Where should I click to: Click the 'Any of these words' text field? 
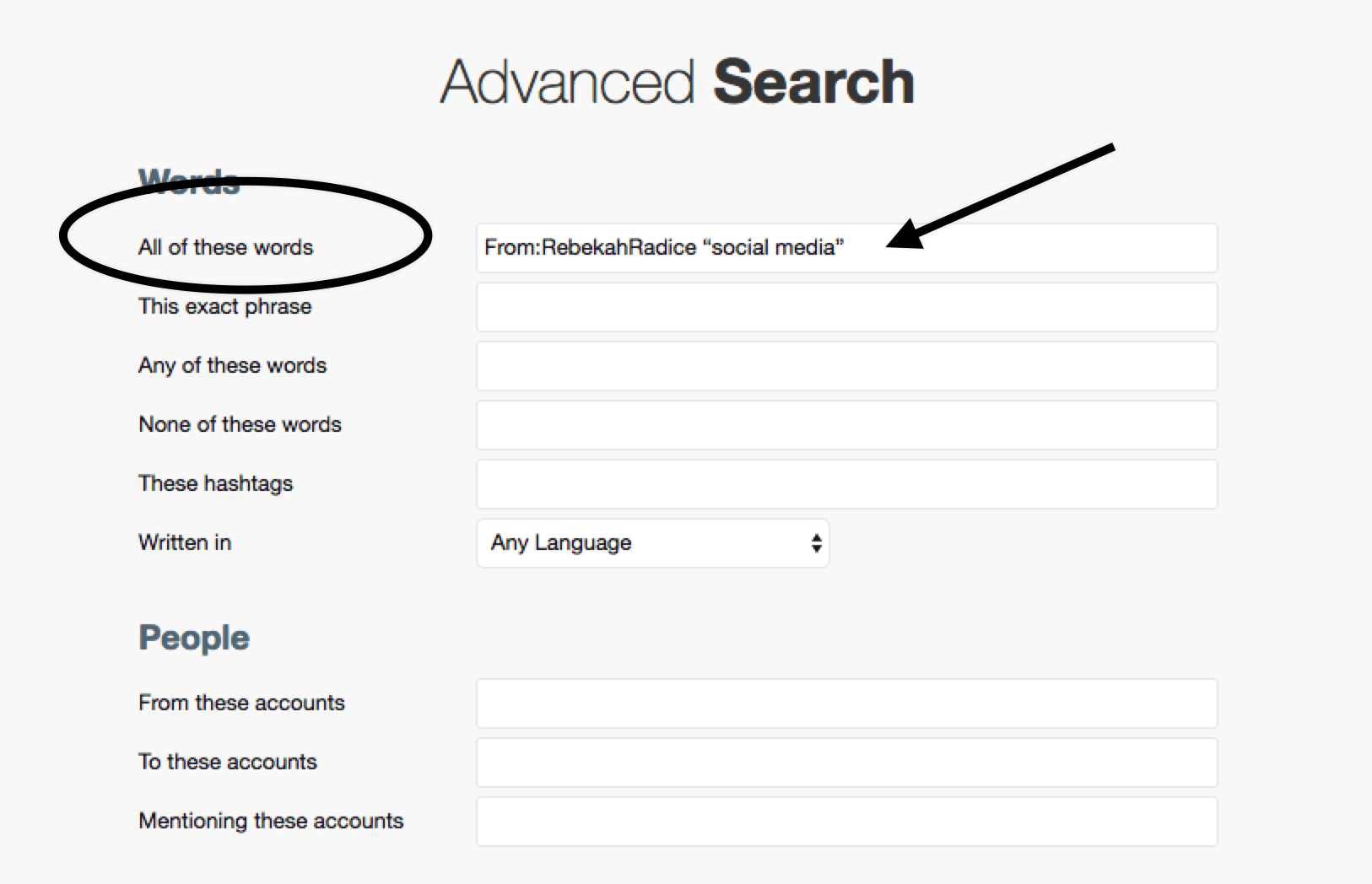(x=846, y=366)
